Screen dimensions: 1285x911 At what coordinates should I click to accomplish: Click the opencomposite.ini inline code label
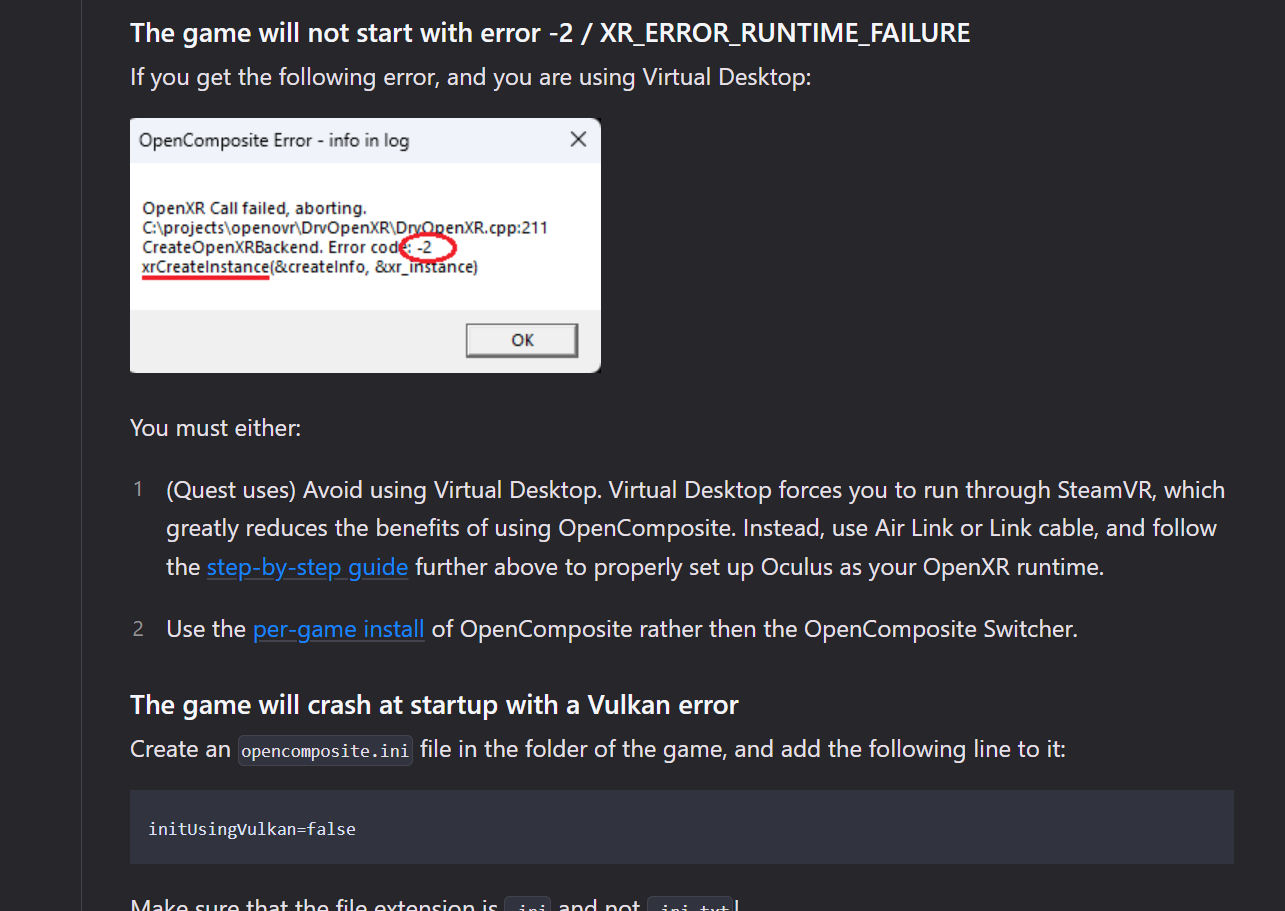tap(325, 750)
